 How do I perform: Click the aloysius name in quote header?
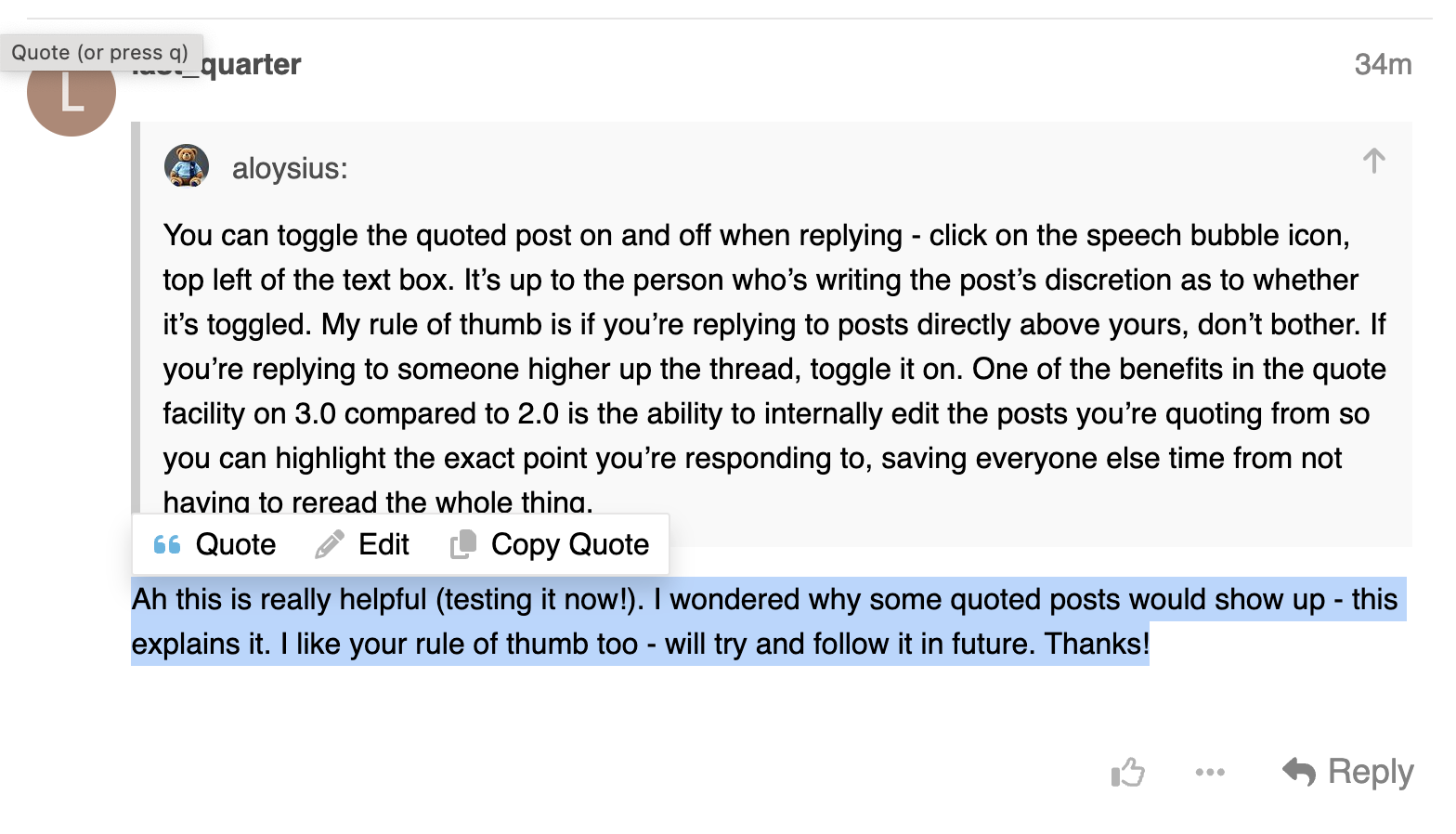click(289, 168)
